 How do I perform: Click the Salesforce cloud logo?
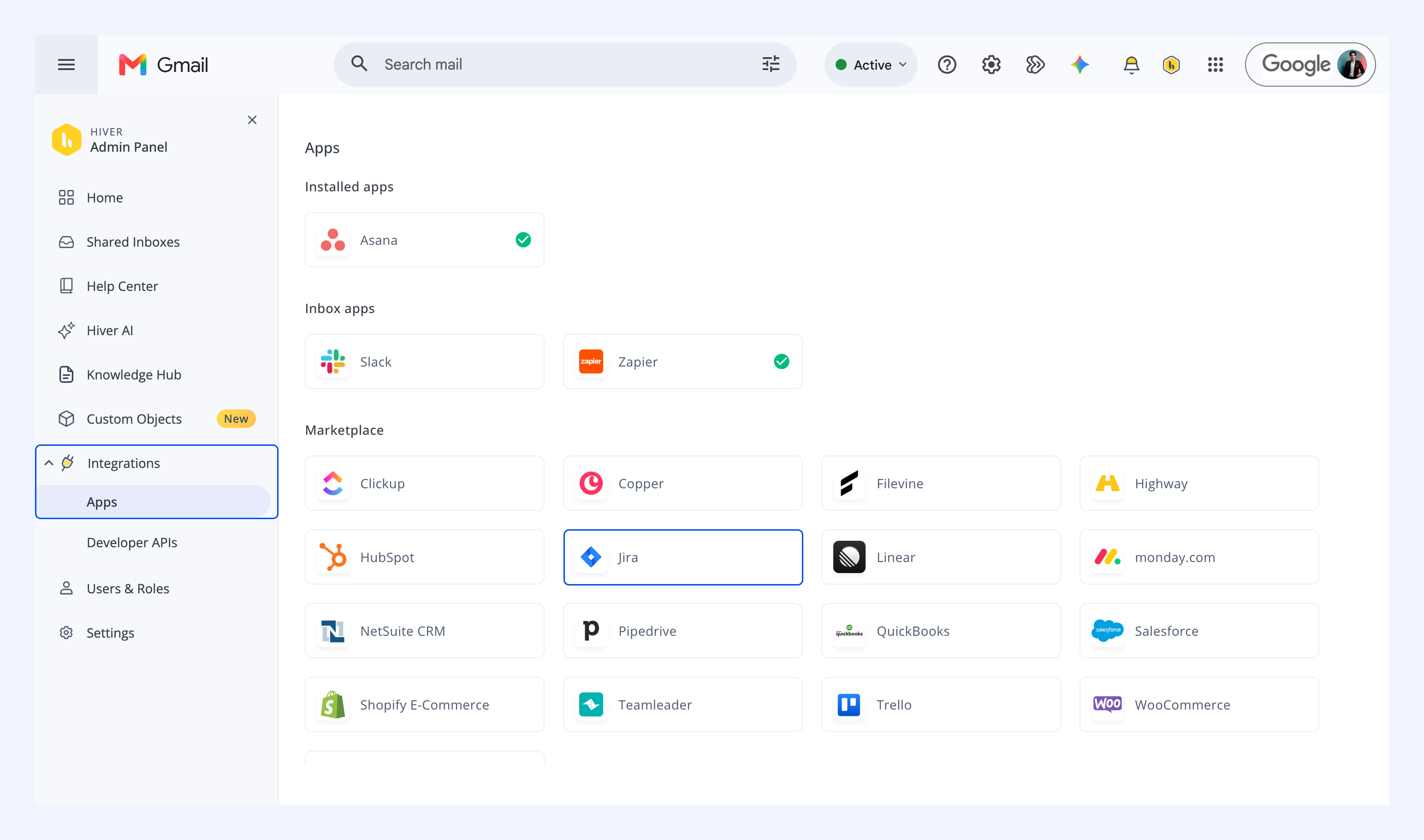(x=1108, y=631)
